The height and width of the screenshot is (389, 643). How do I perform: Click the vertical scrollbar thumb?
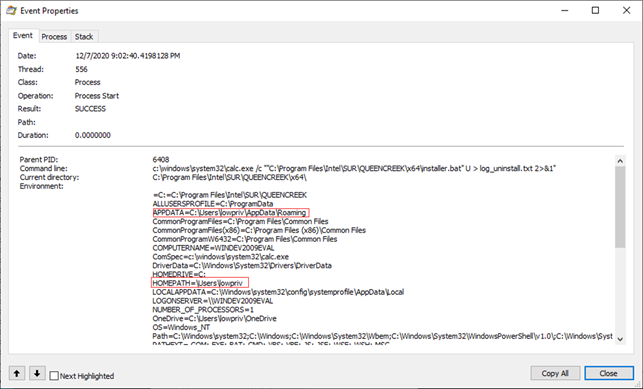620,207
